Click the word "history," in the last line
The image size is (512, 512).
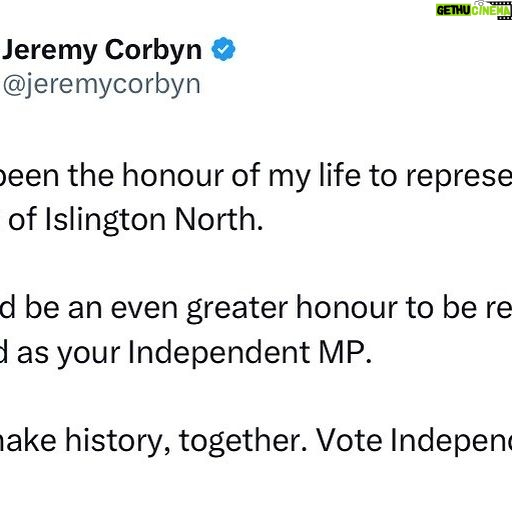118,442
